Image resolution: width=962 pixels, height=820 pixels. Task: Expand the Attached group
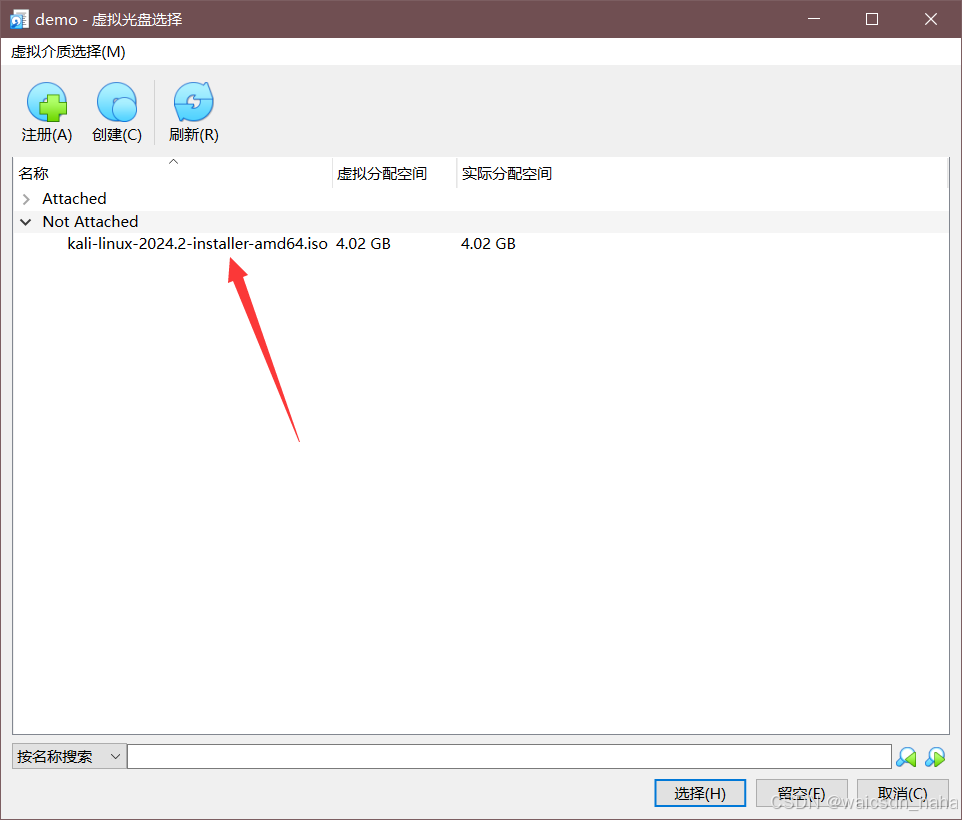click(x=26, y=199)
